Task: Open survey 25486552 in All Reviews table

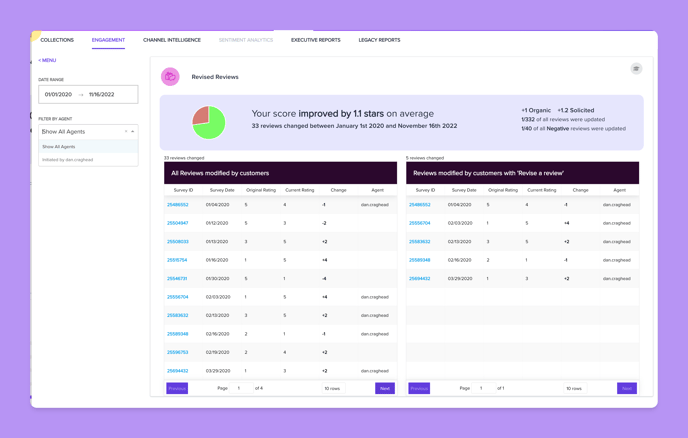Action: pyautogui.click(x=178, y=205)
